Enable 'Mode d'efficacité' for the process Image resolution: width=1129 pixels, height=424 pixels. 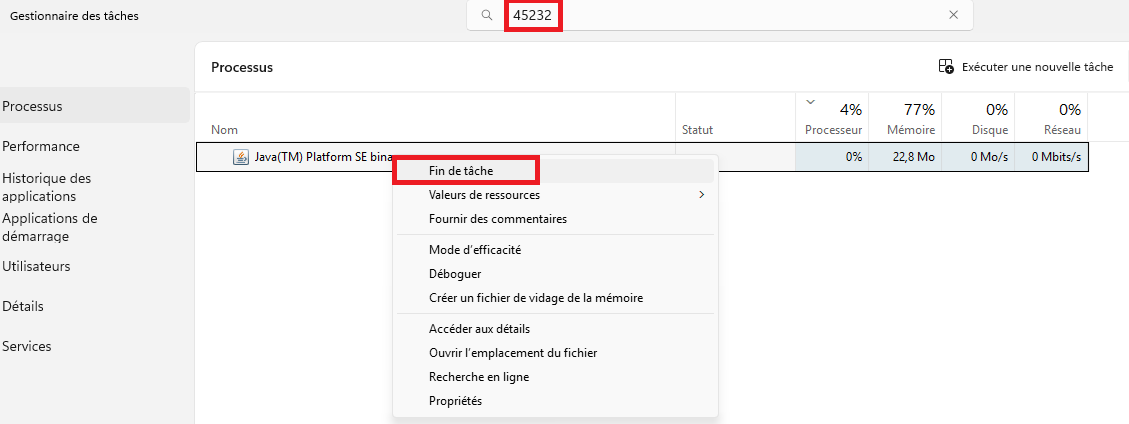coord(474,249)
